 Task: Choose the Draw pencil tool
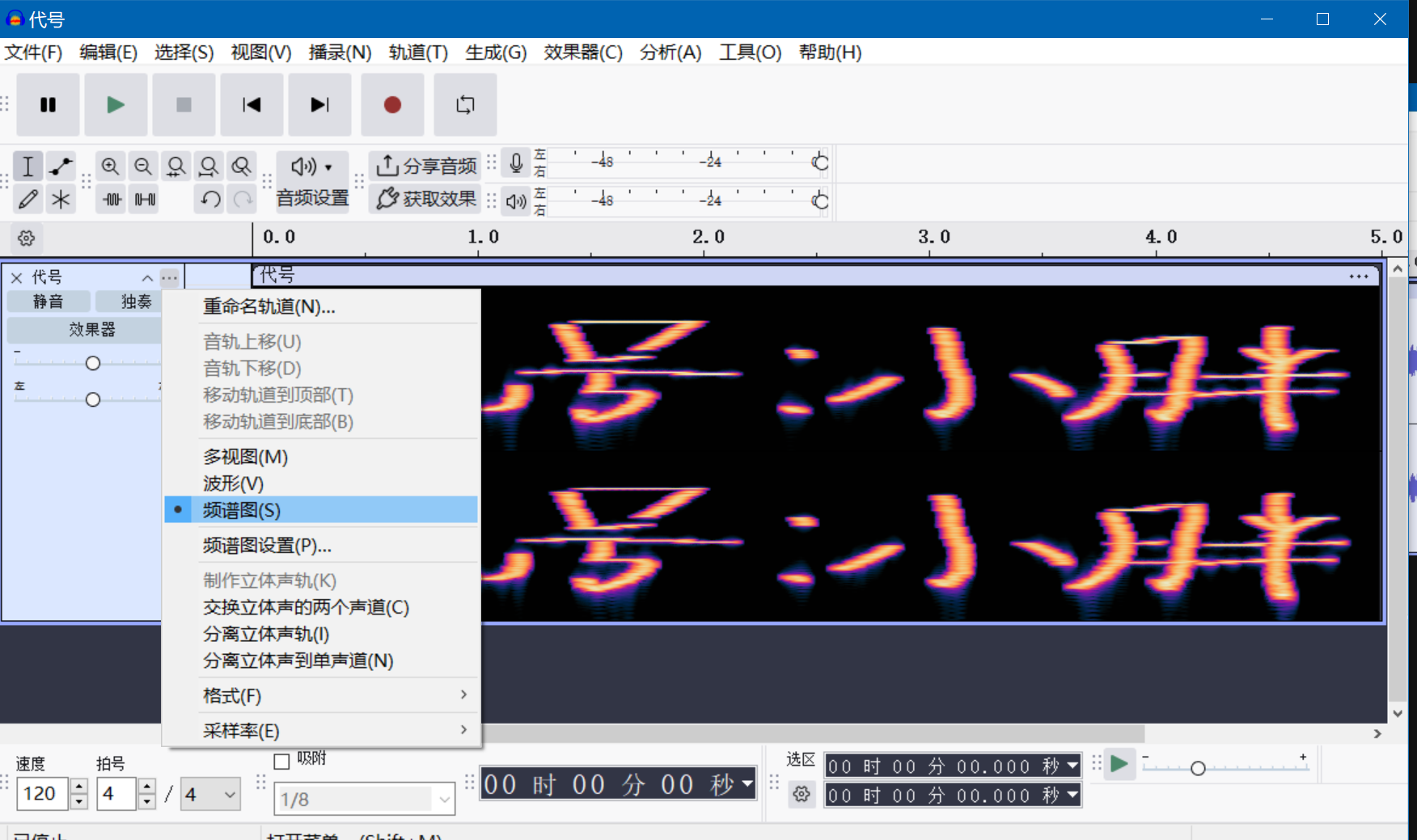(27, 199)
